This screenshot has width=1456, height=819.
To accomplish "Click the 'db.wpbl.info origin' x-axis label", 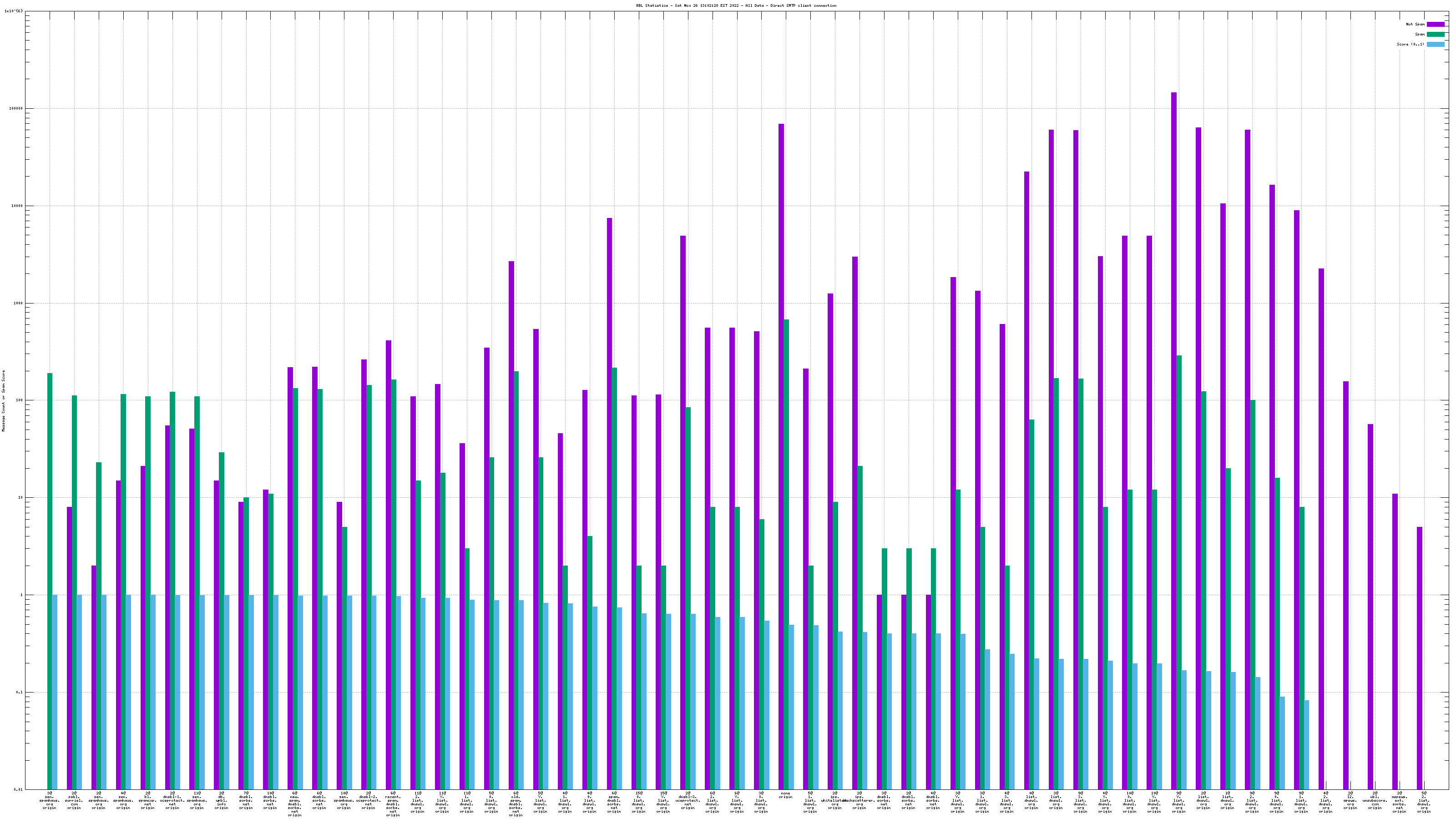I will click(x=221, y=801).
